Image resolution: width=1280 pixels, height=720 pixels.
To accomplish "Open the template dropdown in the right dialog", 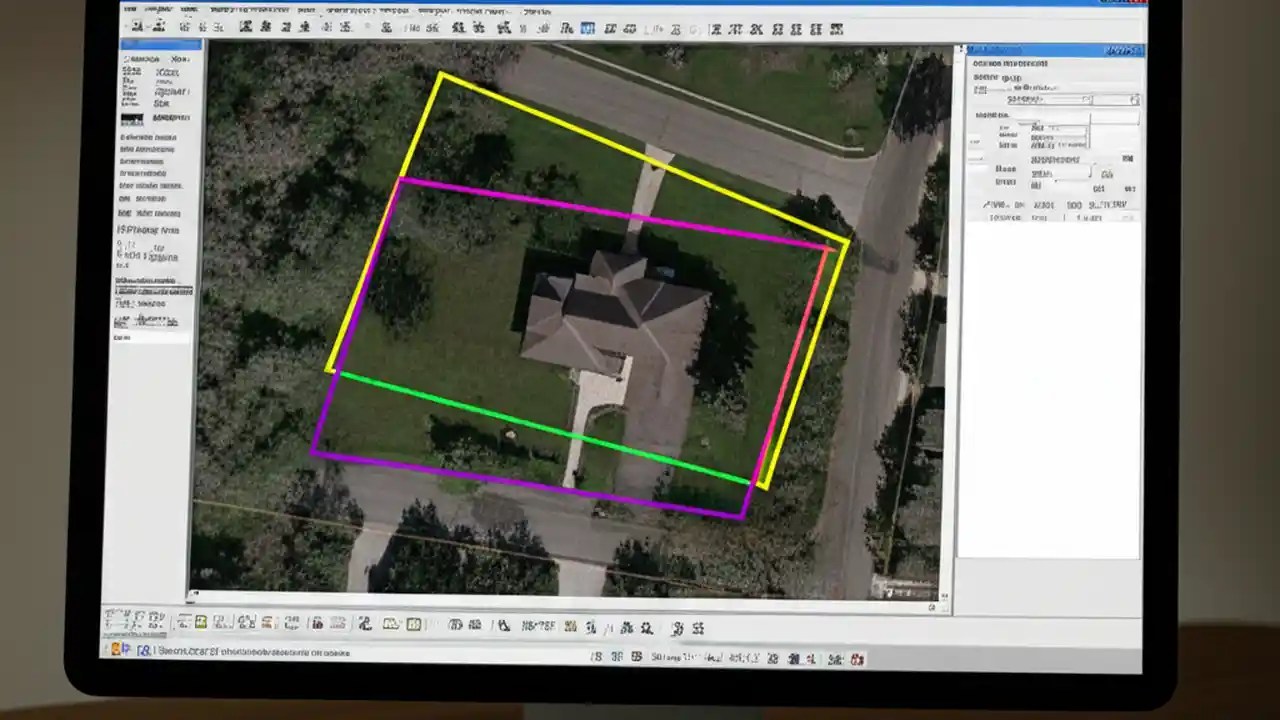I will 1090,100.
